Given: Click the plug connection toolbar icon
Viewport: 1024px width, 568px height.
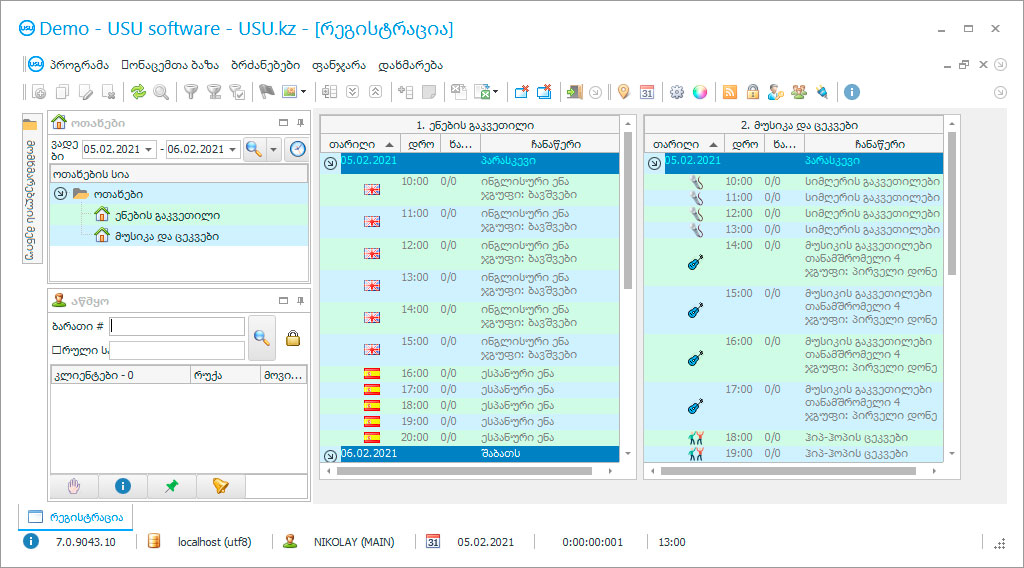Looking at the screenshot, I should 822,92.
